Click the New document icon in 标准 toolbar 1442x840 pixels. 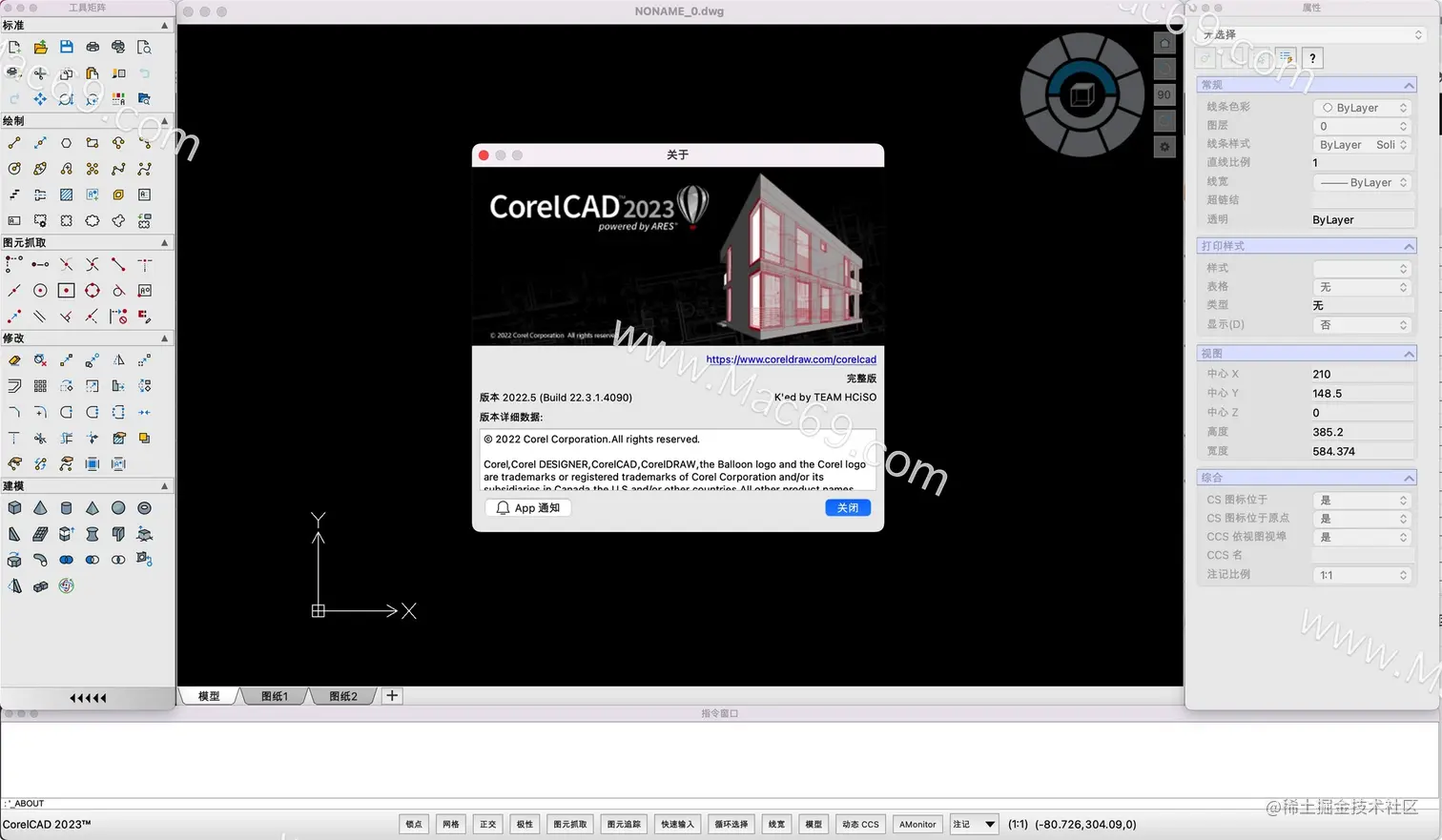[14, 47]
